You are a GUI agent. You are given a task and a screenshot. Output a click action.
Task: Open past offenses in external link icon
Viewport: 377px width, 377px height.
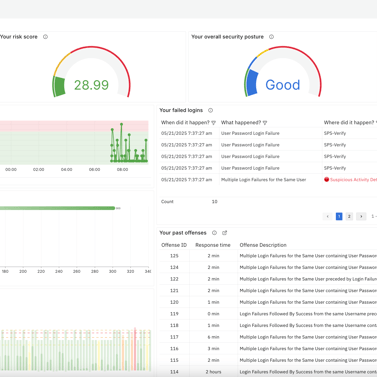click(x=224, y=233)
